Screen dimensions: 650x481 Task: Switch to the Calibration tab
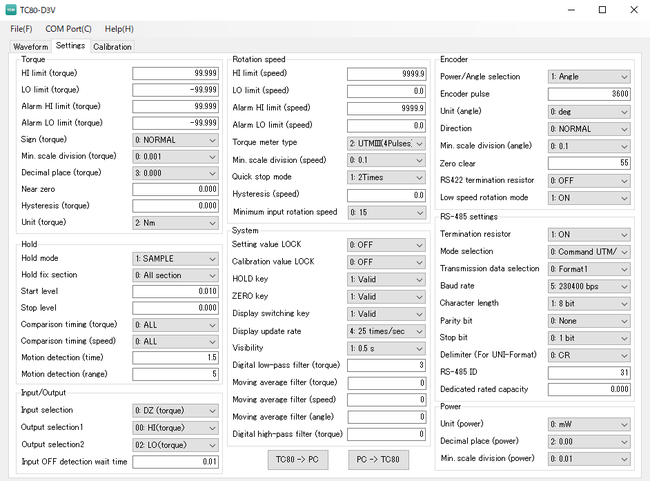(112, 46)
